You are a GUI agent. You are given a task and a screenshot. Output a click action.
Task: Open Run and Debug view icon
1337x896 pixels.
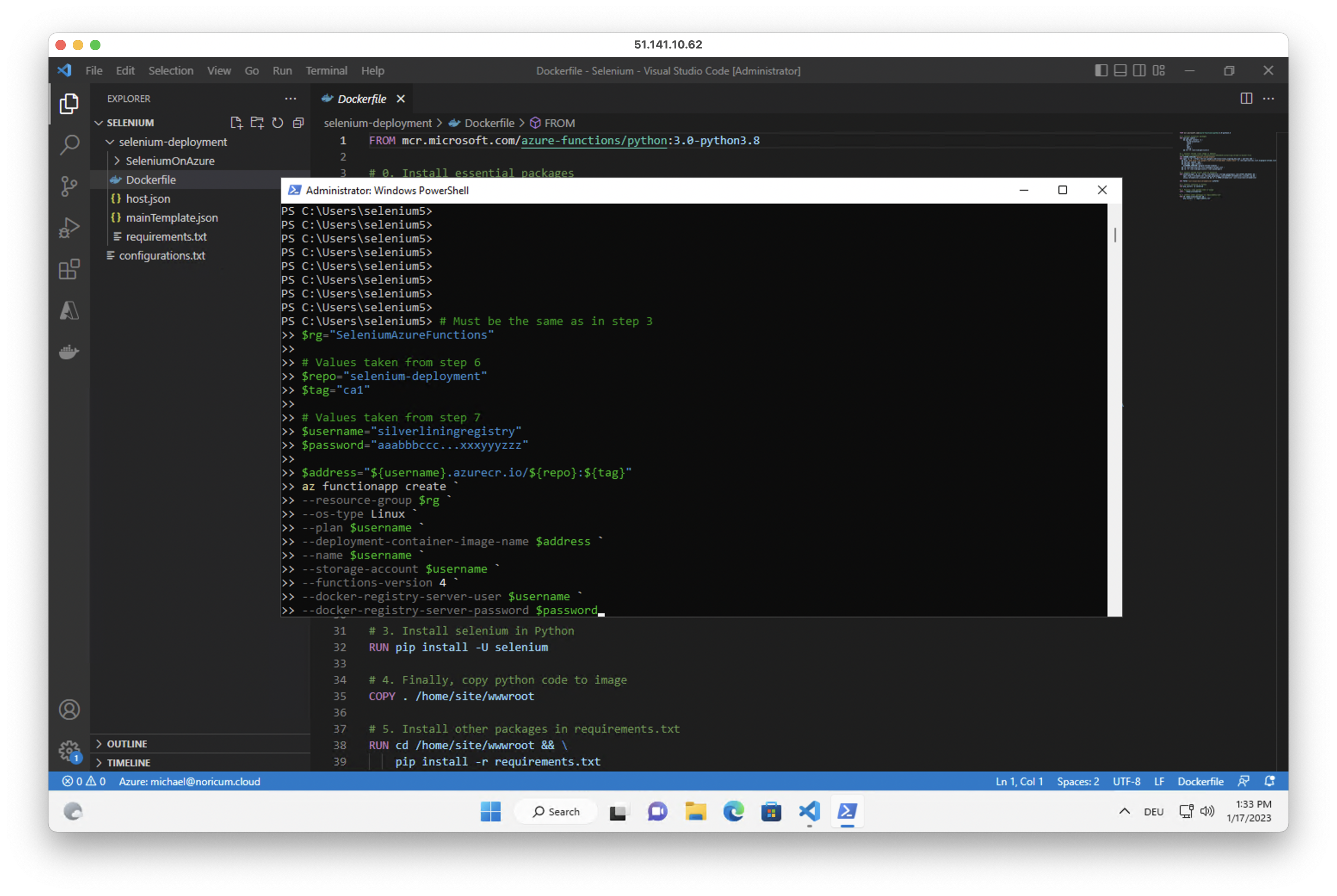(x=69, y=227)
